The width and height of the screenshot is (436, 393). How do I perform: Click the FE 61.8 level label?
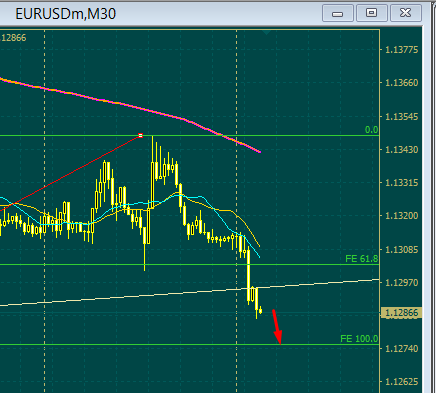pos(362,259)
